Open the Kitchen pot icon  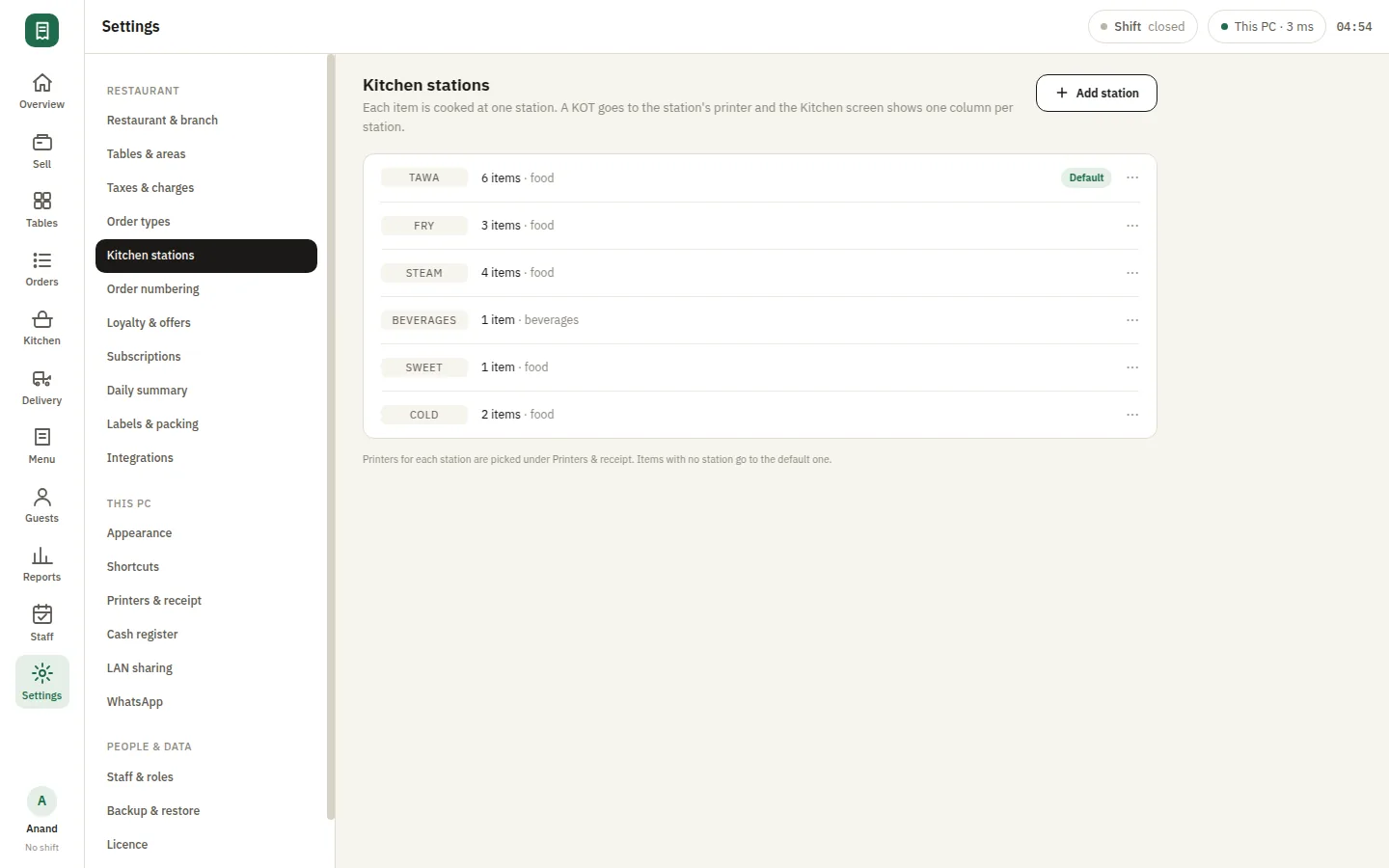point(41,319)
